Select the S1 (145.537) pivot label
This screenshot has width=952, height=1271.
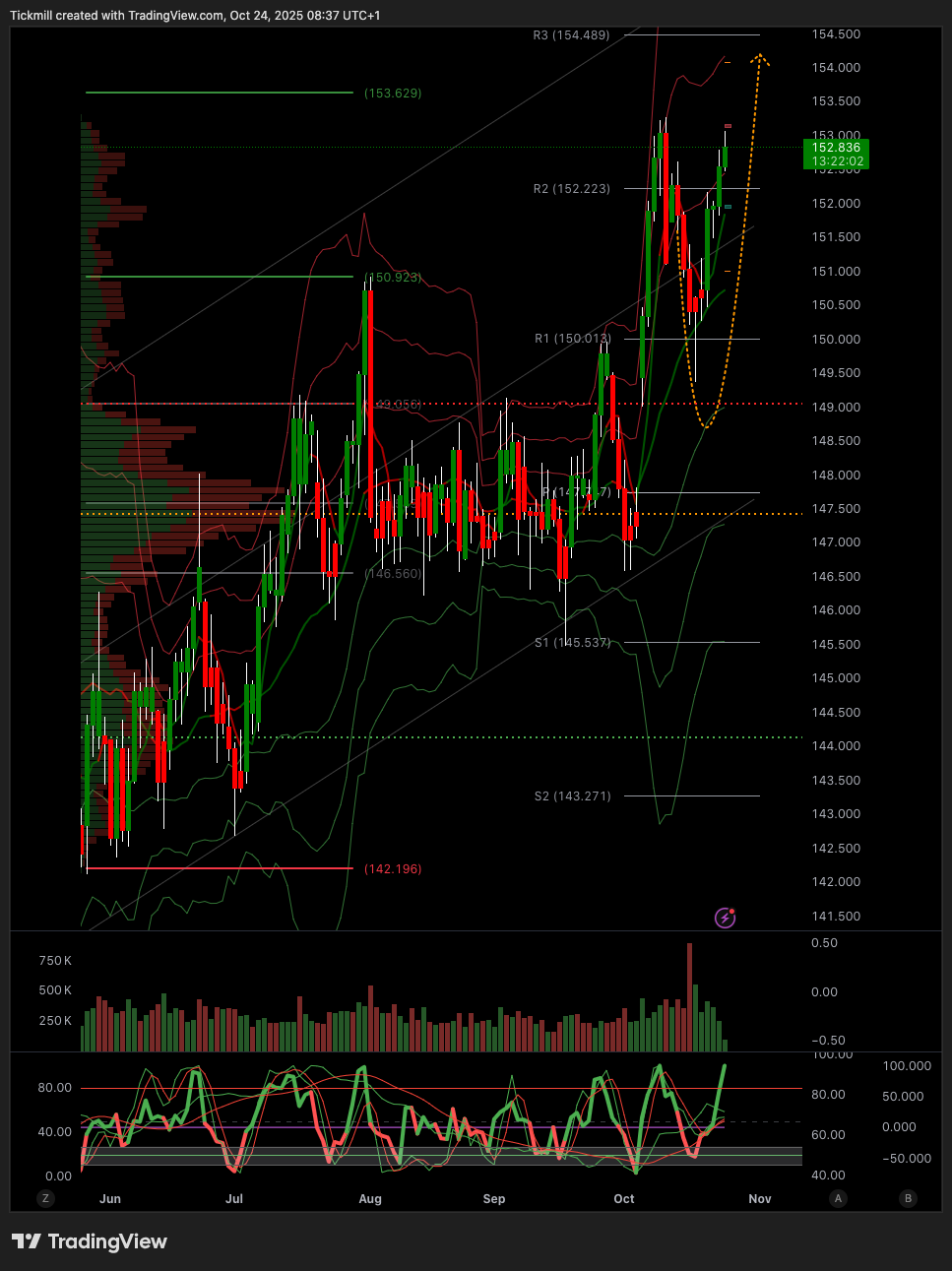click(572, 643)
